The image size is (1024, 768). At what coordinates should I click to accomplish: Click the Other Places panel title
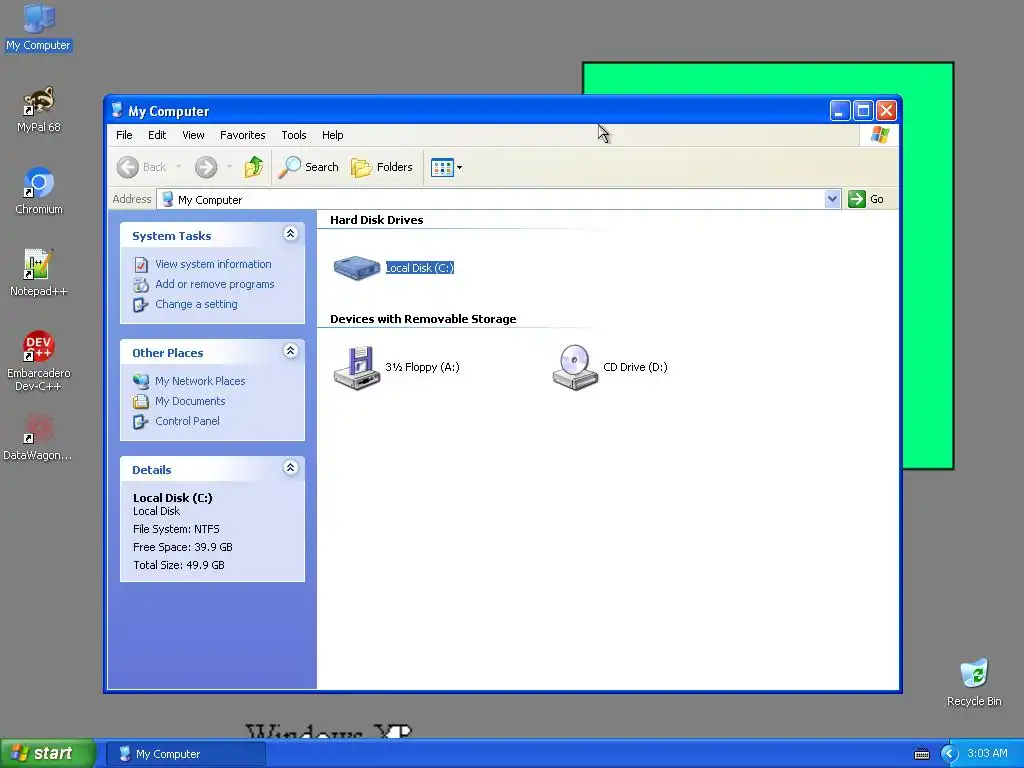pos(168,353)
